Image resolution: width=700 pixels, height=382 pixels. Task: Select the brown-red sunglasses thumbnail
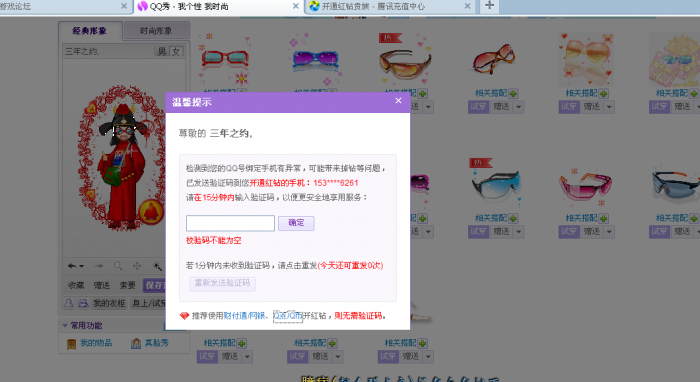494,59
